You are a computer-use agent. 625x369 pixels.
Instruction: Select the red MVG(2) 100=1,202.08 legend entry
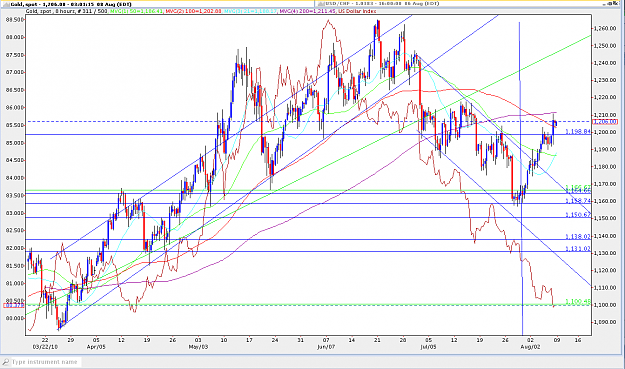193,11
